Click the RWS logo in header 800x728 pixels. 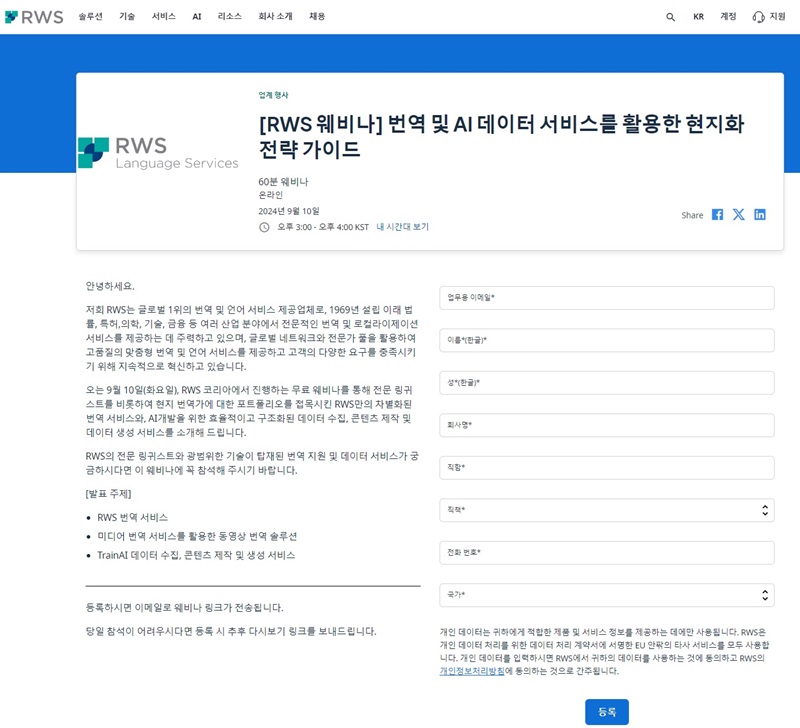click(34, 16)
